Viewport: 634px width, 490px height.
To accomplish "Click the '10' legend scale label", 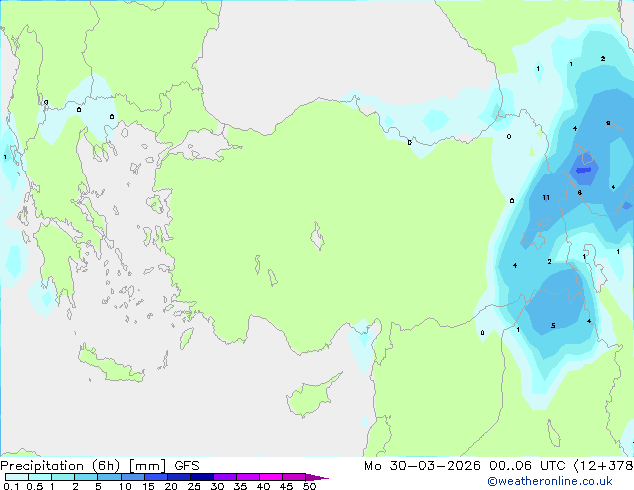I will point(125,486).
